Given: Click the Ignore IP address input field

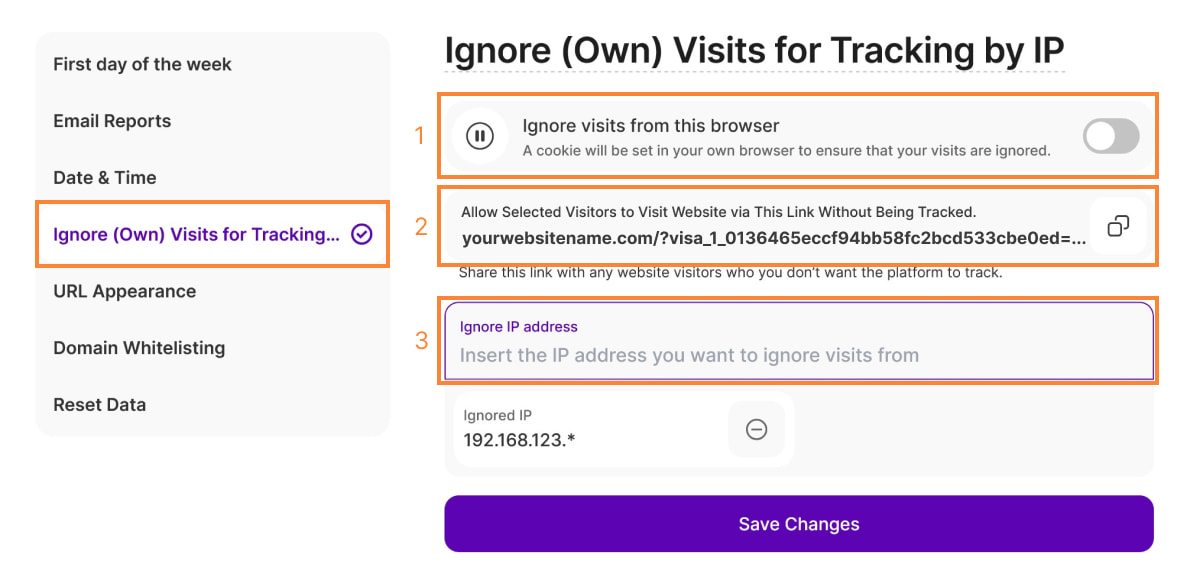Looking at the screenshot, I should click(798, 355).
